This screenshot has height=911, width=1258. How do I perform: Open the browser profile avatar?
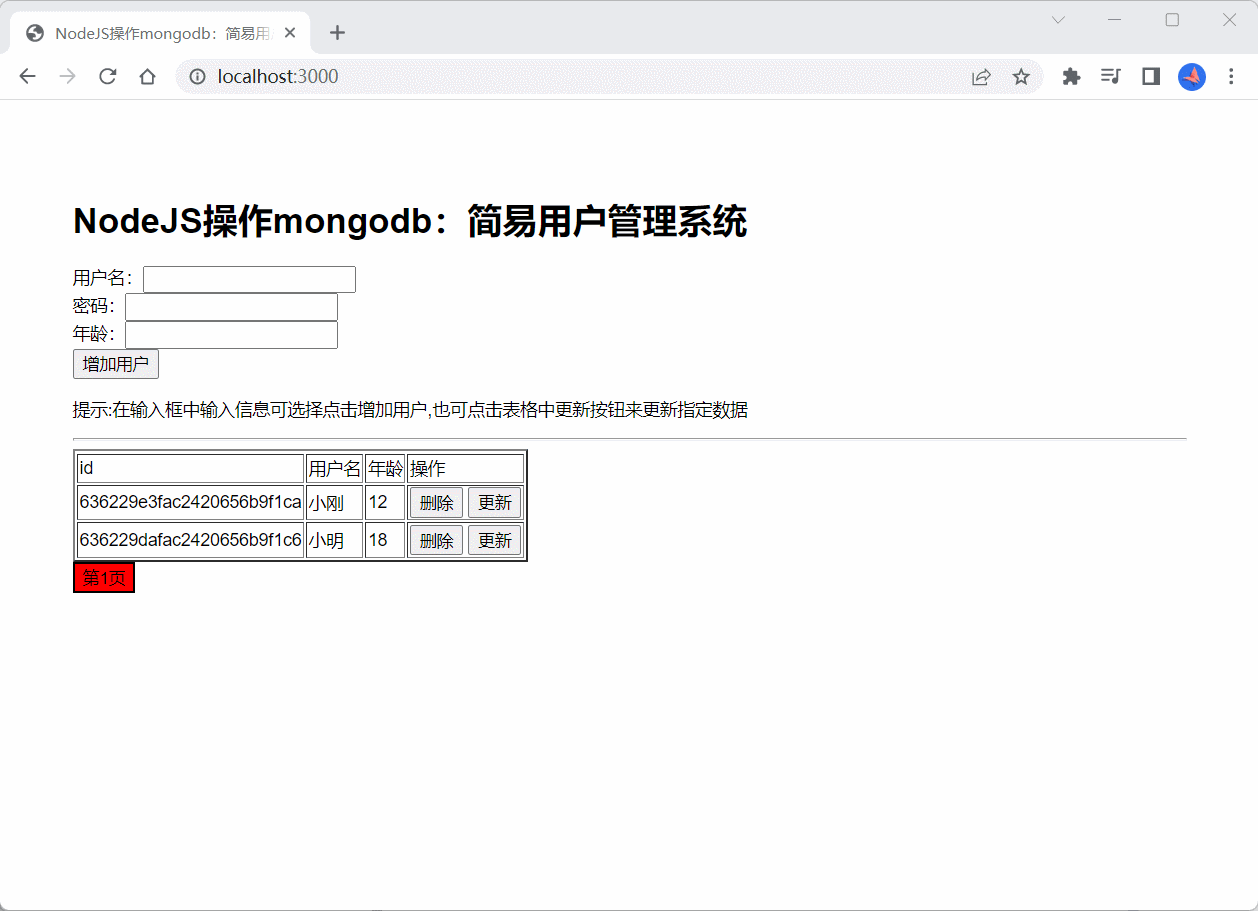(1191, 76)
